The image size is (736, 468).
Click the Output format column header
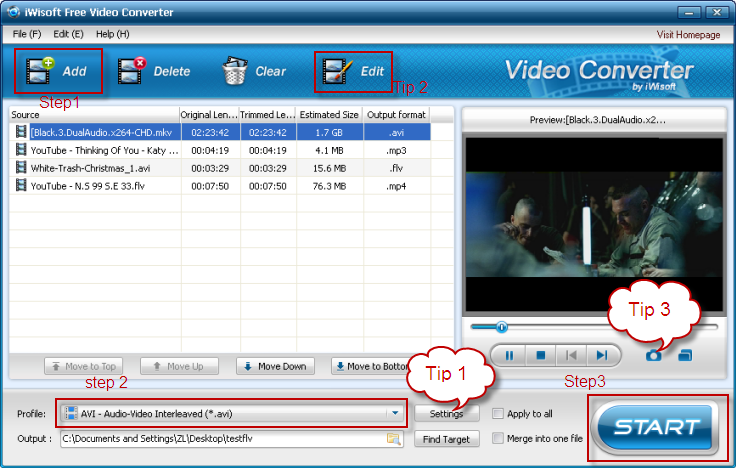396,115
